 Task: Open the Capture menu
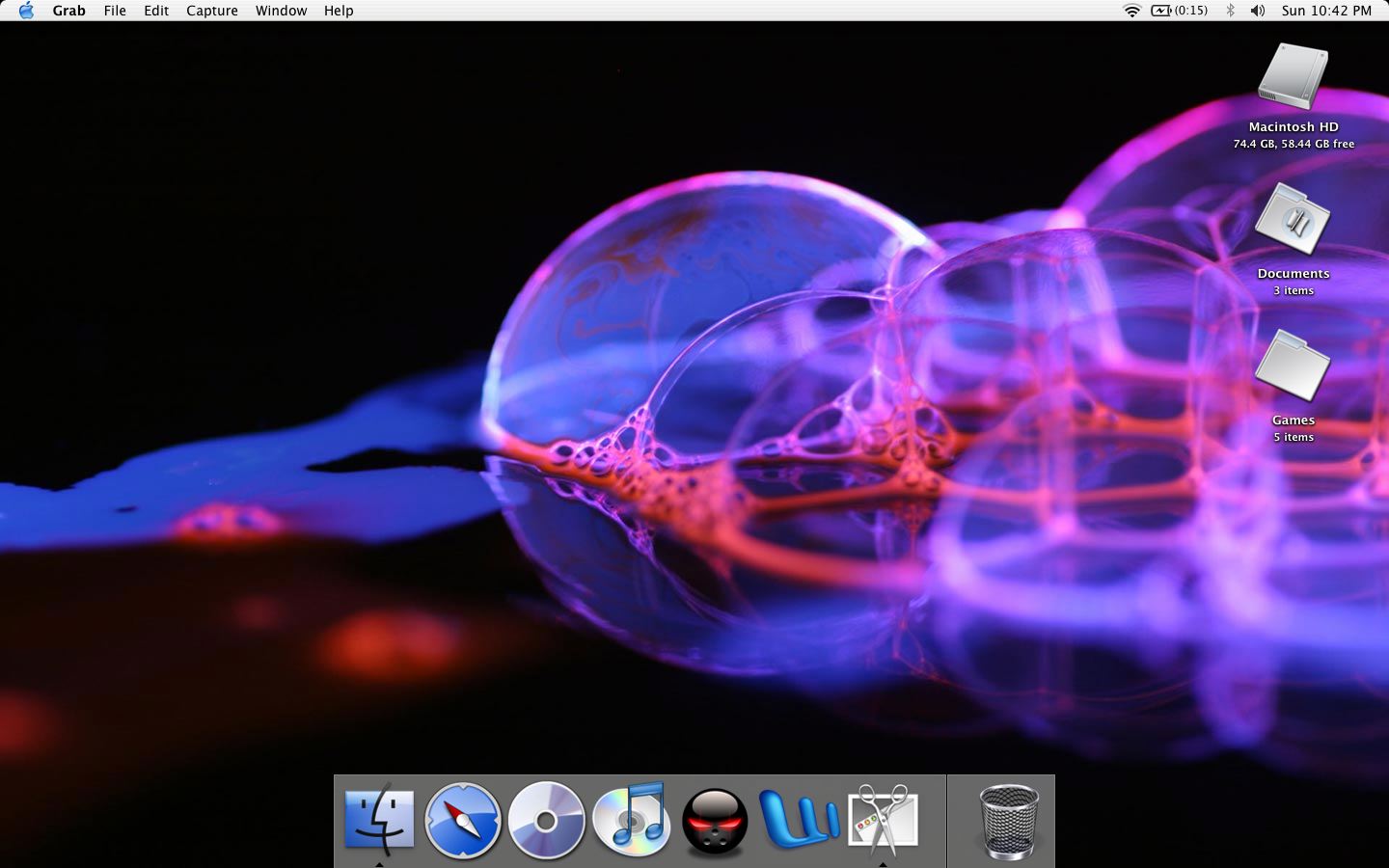coord(212,11)
